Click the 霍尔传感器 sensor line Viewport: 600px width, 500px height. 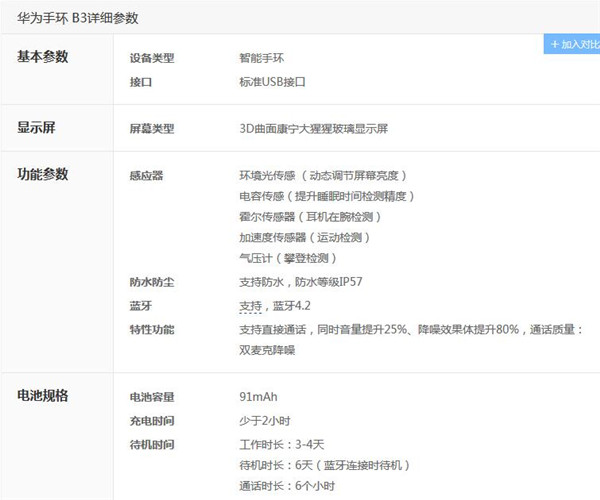(x=310, y=217)
